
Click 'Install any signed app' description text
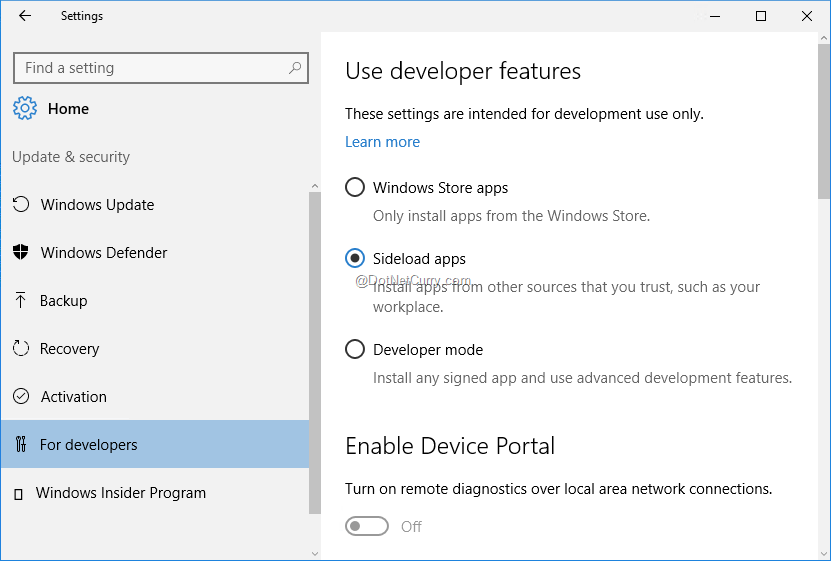pos(582,378)
